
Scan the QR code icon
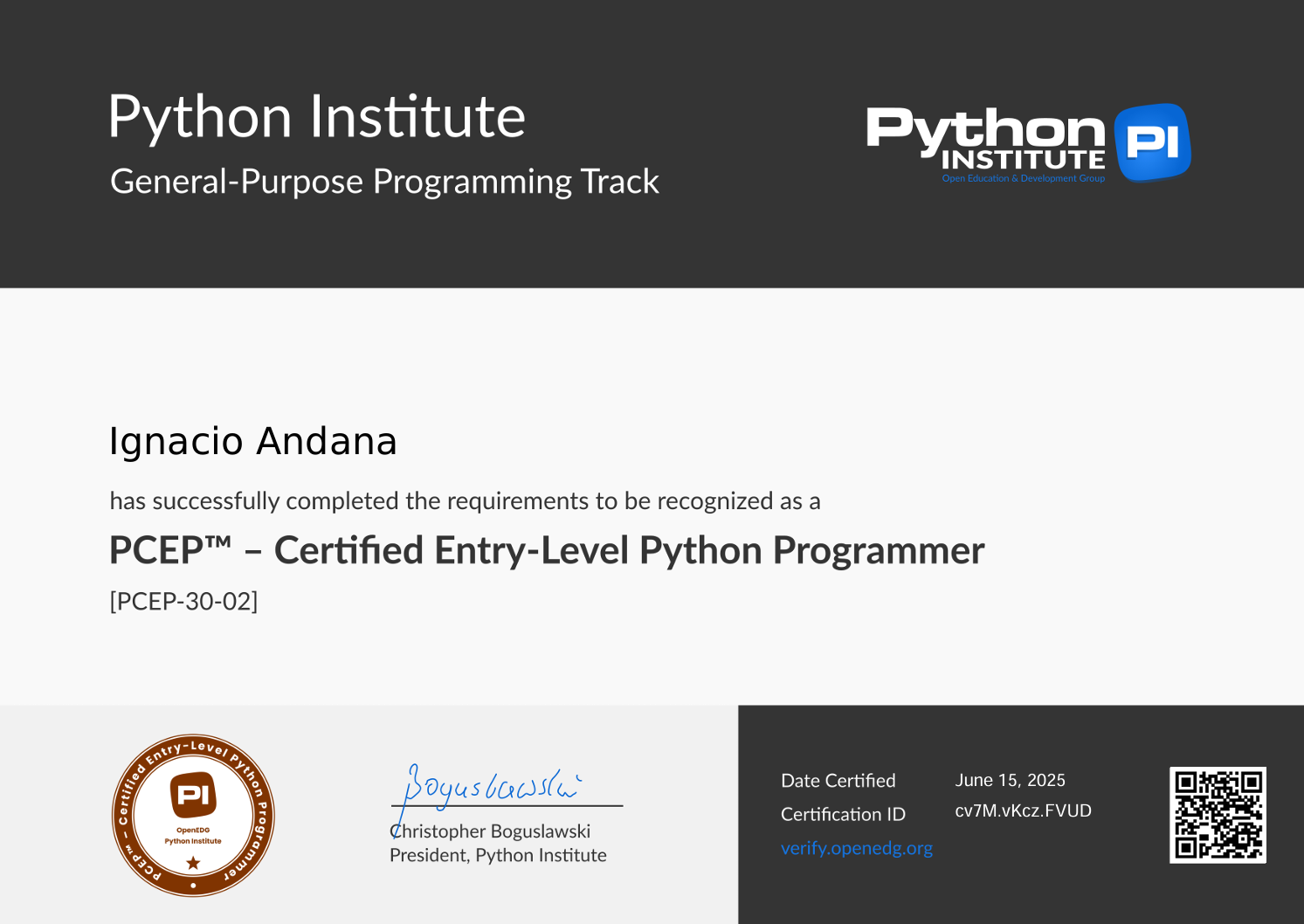pos(1216,814)
